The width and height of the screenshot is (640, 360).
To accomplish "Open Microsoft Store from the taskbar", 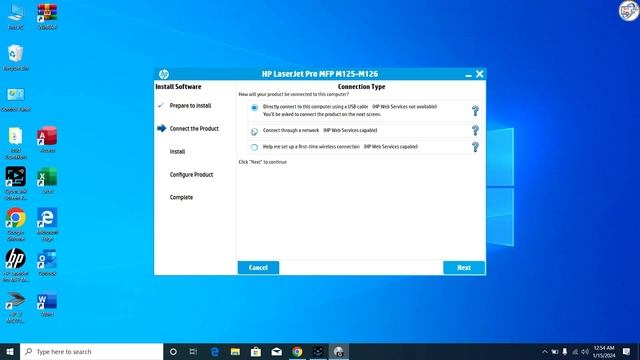I will click(256, 352).
